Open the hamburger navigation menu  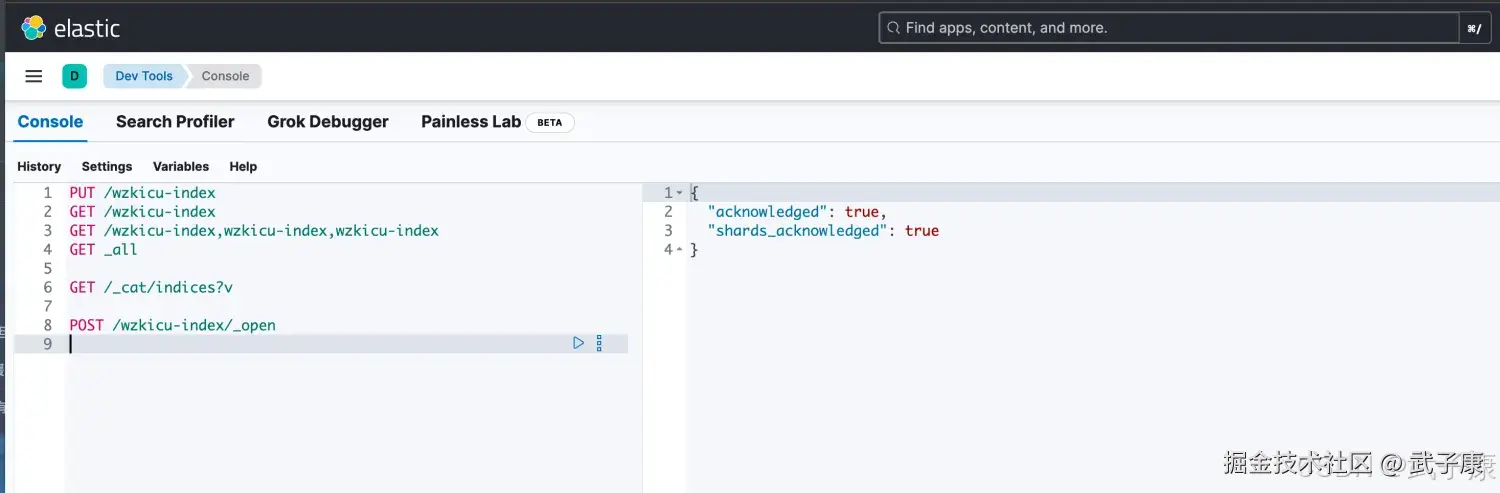point(34,76)
